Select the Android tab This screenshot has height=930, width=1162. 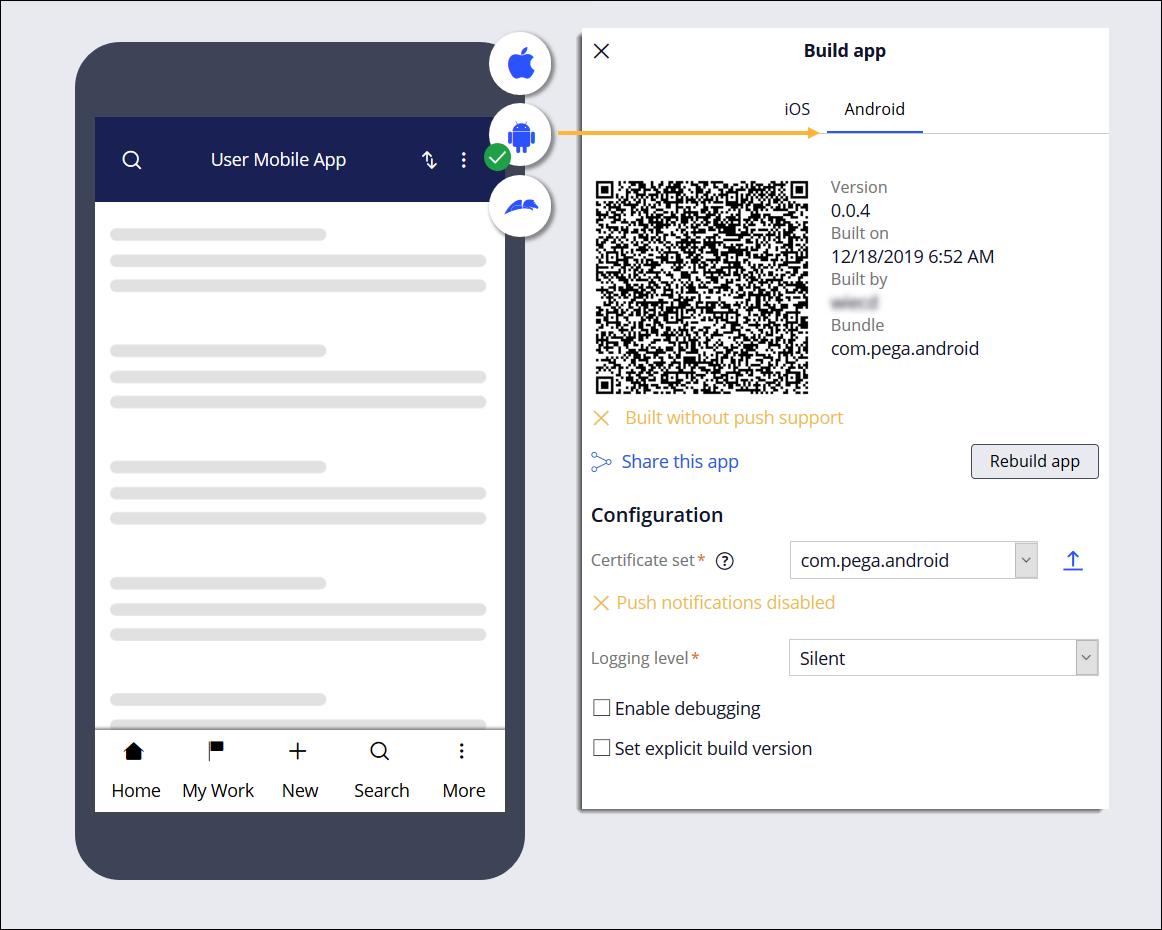pos(874,109)
